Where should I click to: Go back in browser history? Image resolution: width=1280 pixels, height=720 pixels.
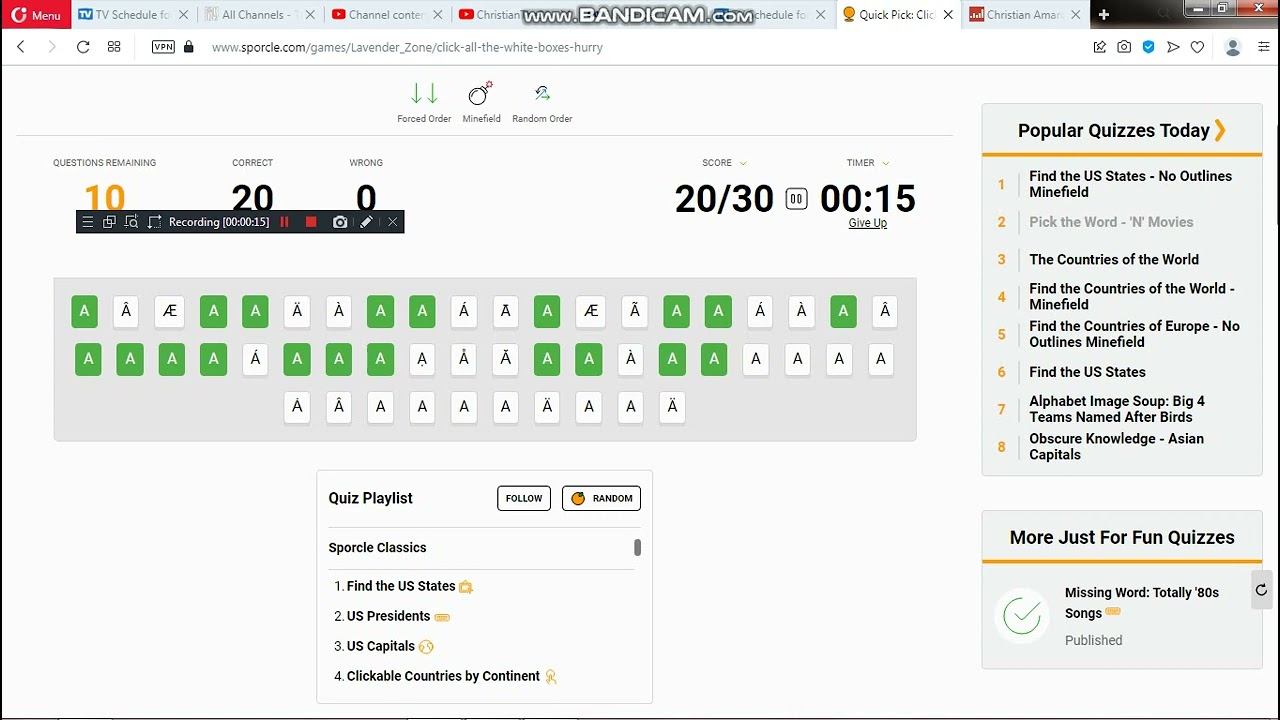(x=21, y=47)
